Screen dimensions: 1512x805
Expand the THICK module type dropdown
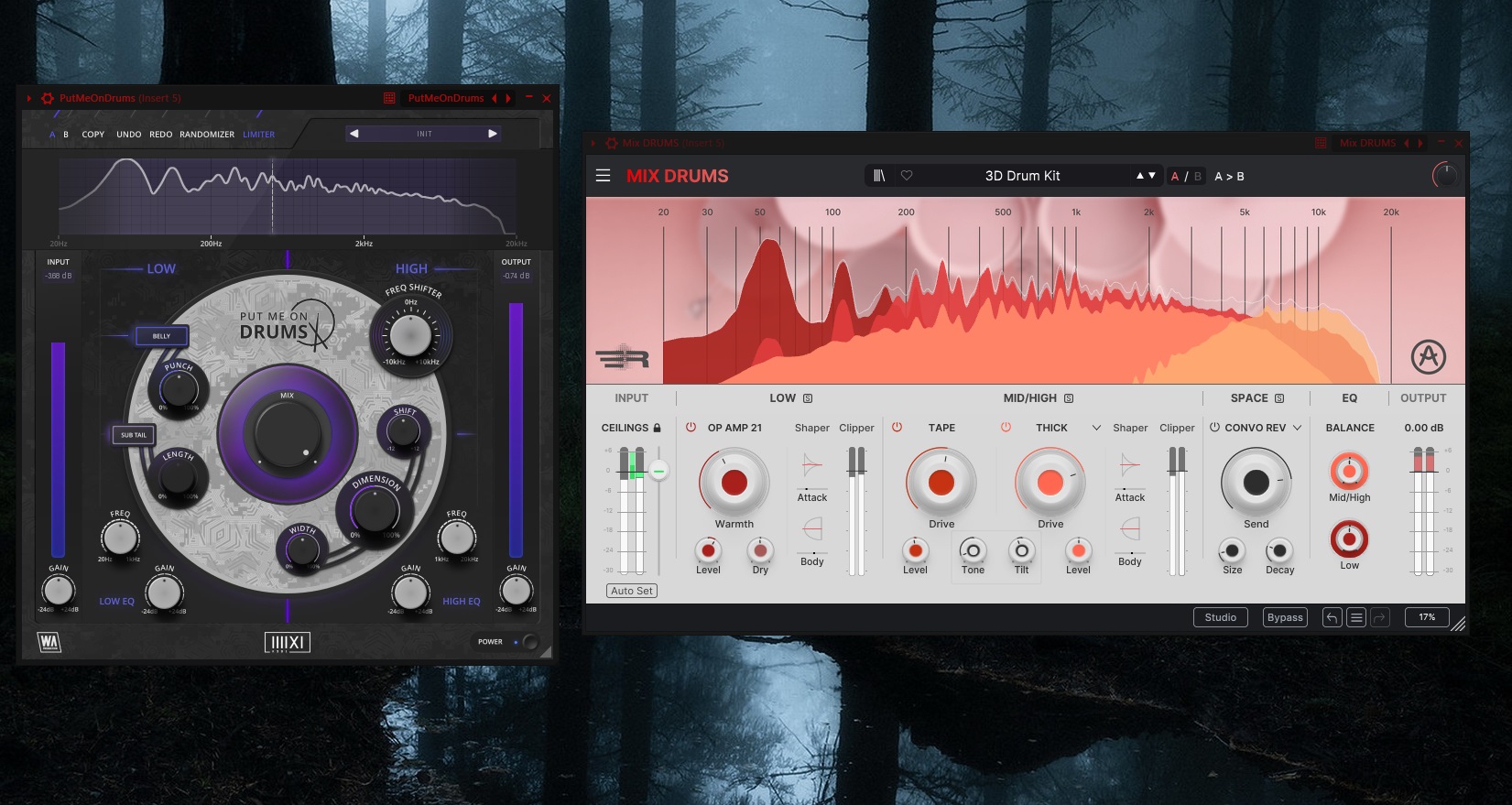(1096, 428)
